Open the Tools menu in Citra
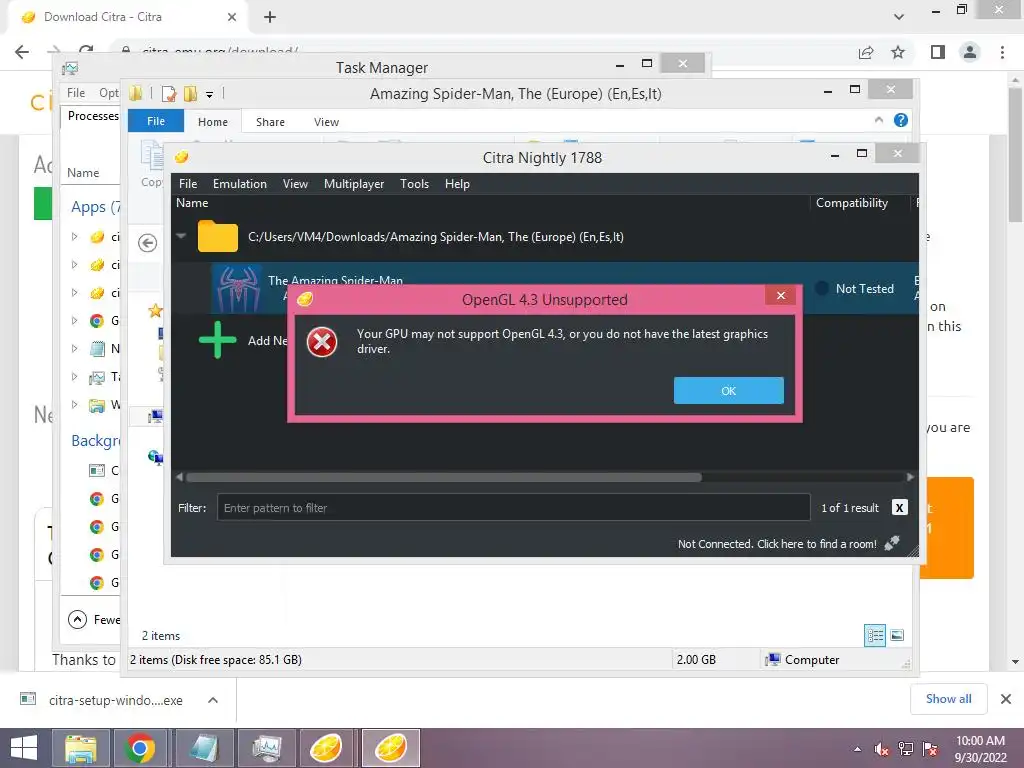This screenshot has height=768, width=1024. tap(415, 184)
